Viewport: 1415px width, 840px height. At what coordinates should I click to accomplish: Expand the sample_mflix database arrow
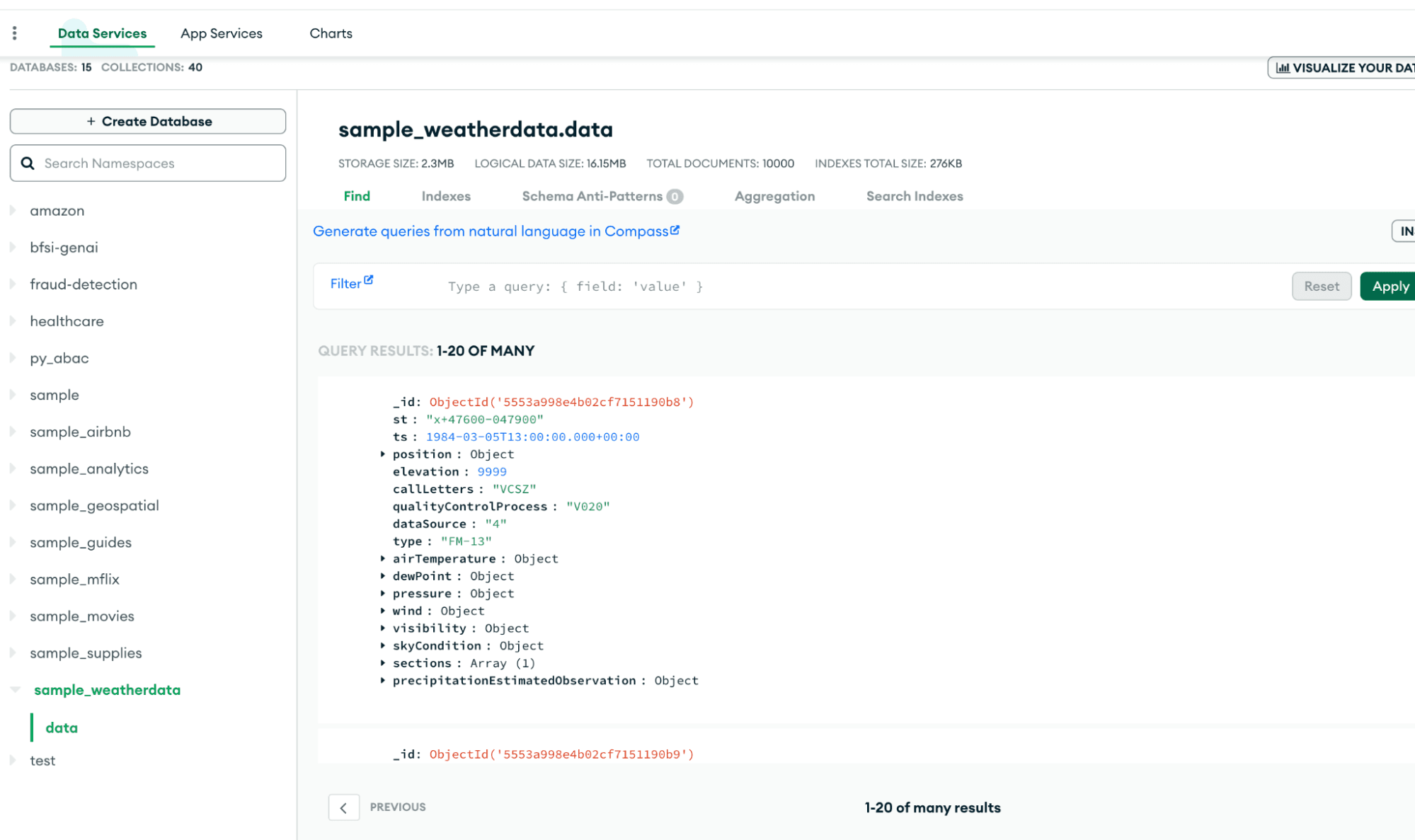(13, 579)
